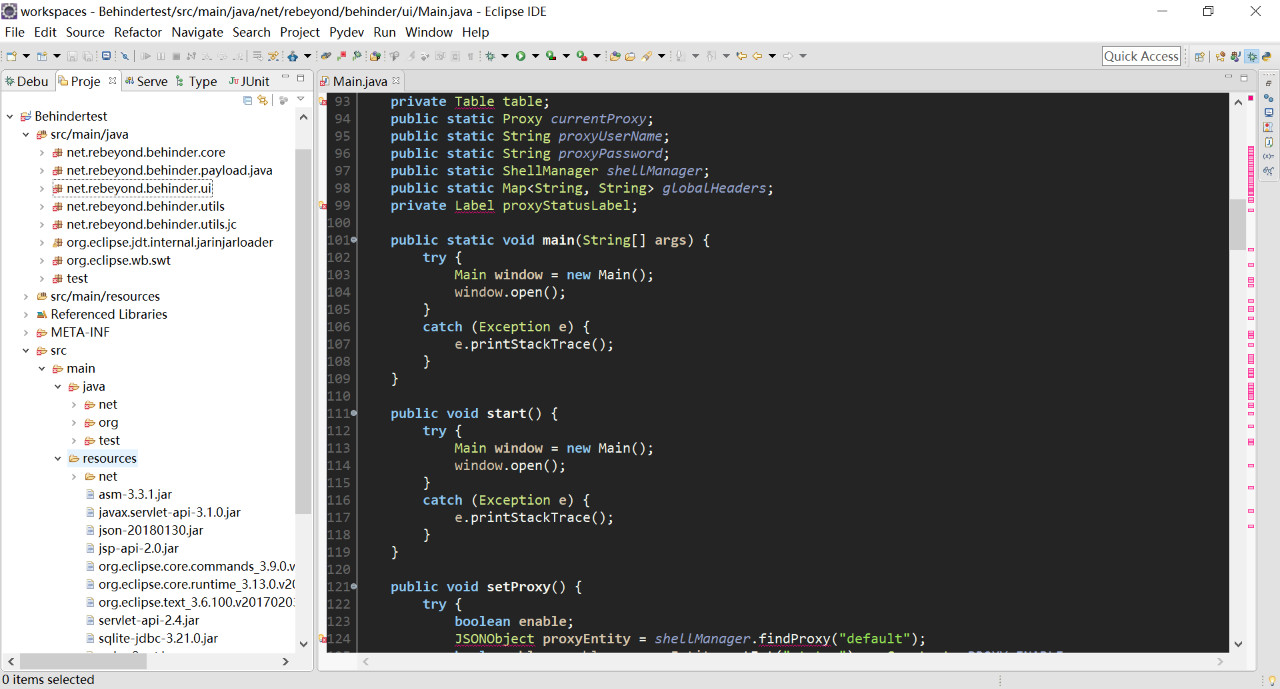
Task: Click the Open Perspective icon
Action: click(x=1199, y=56)
